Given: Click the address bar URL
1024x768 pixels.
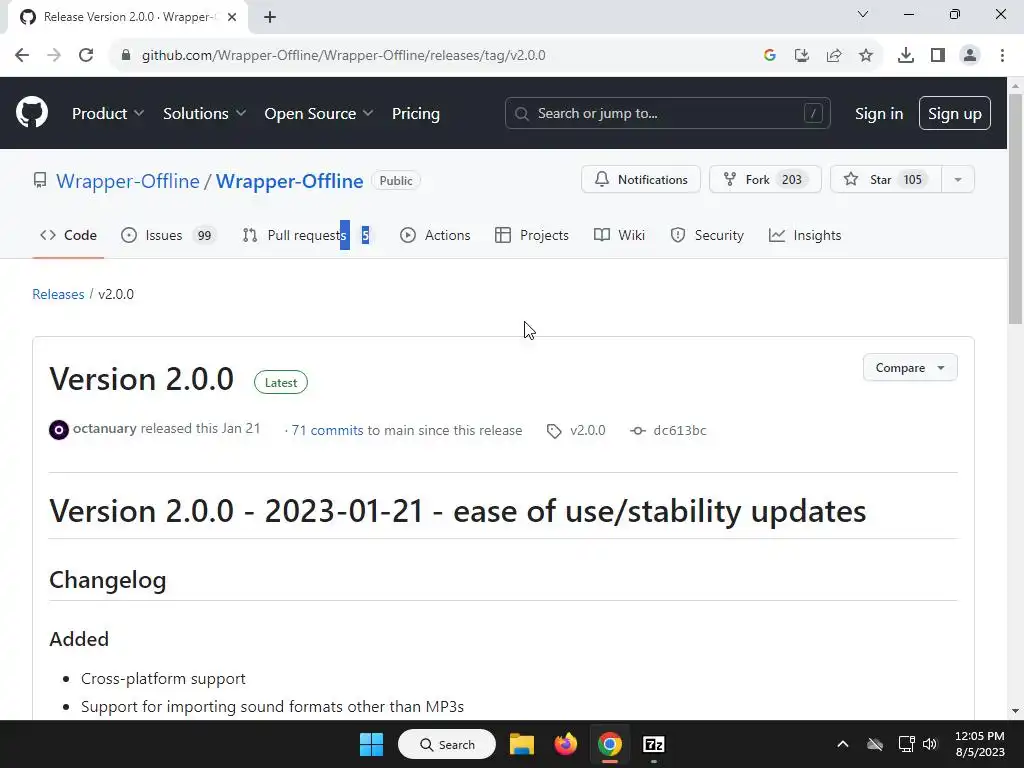Looking at the screenshot, I should point(344,56).
